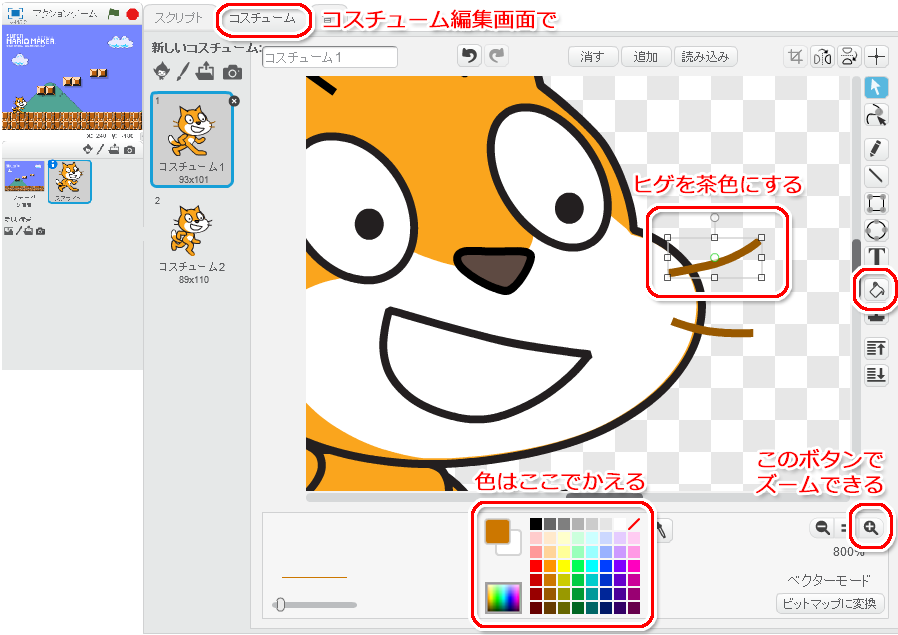Select the Rectangle tool
Viewport: 898px width, 635px height.
pyautogui.click(x=876, y=203)
